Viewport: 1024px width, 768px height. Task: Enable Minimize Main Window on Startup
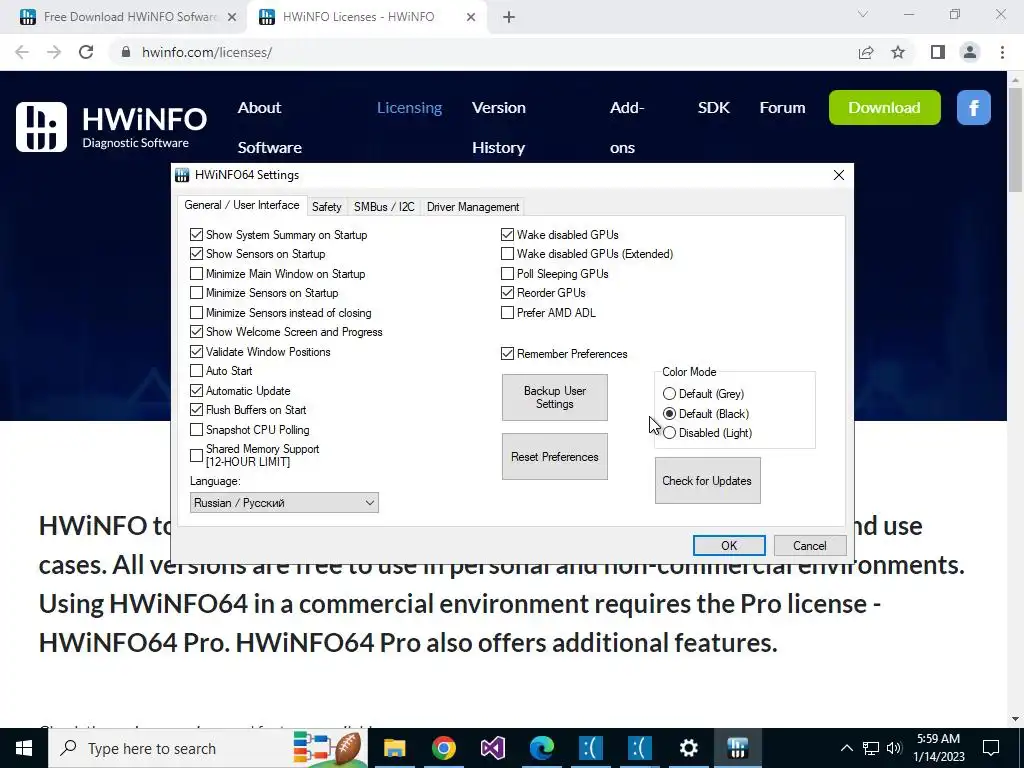(x=196, y=274)
